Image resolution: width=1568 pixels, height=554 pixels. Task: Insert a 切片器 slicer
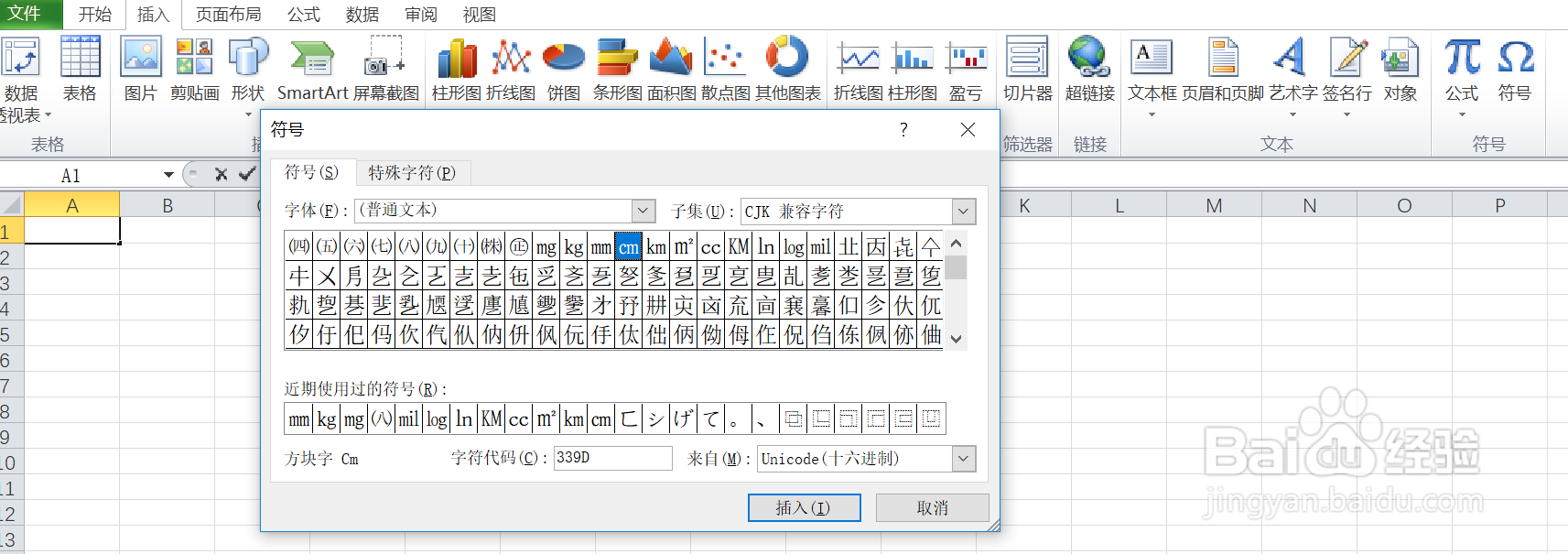tap(1027, 70)
